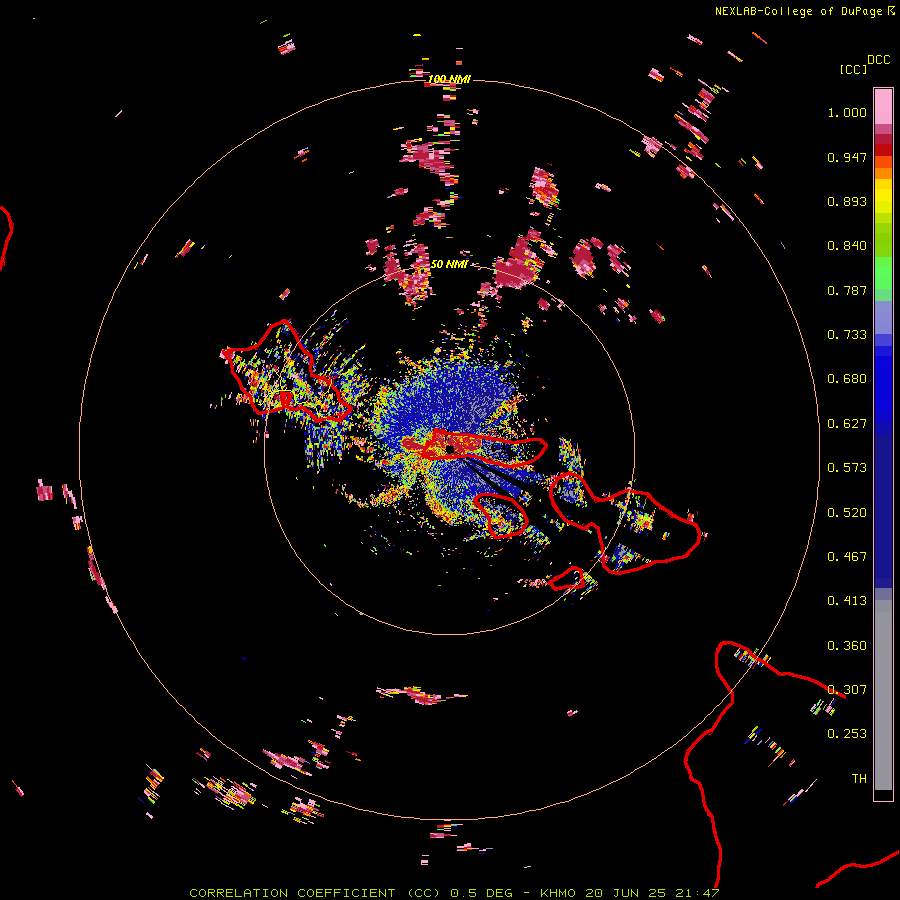Select the 0.893 scale value

[847, 201]
